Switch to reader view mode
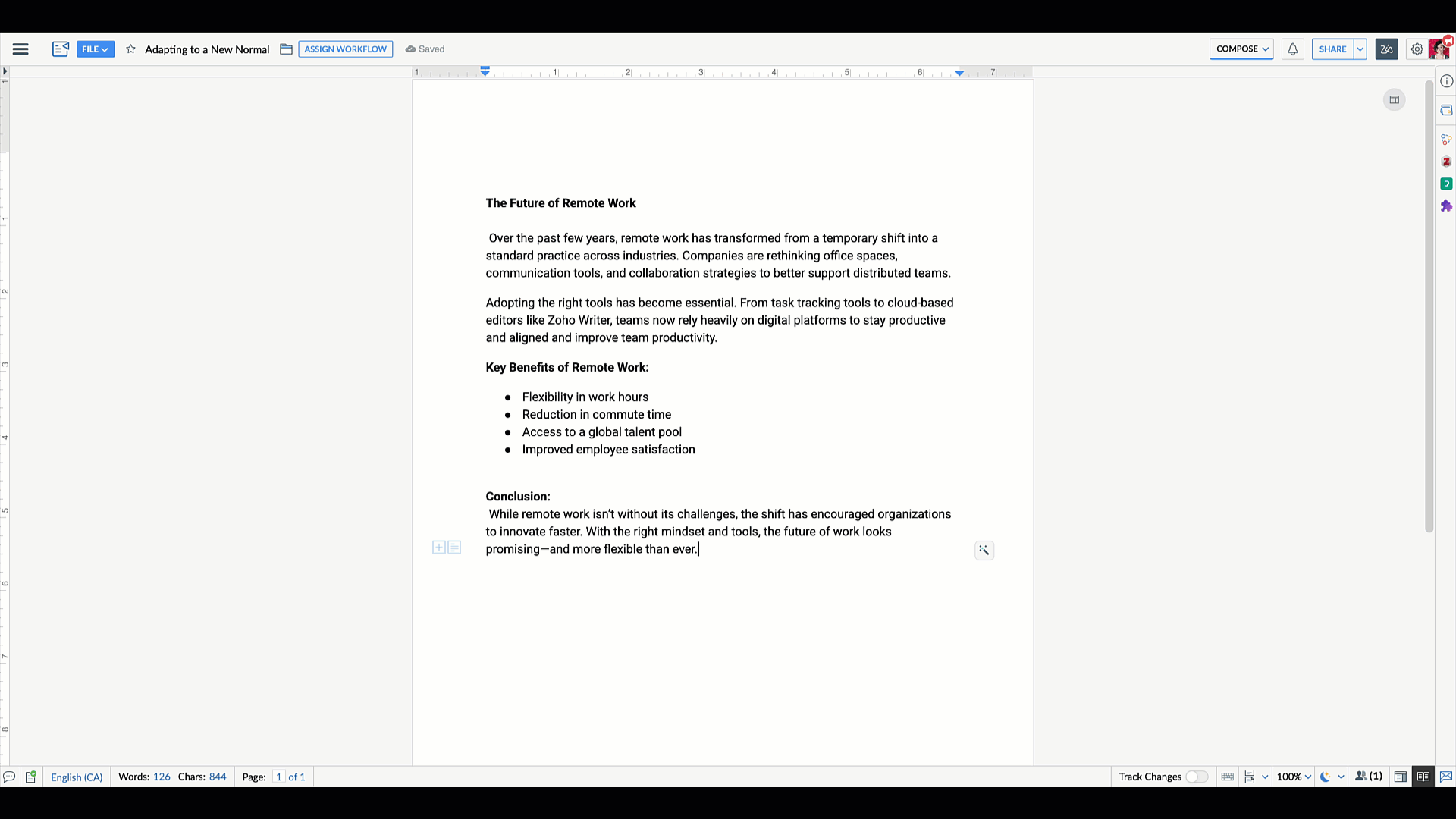Image resolution: width=1456 pixels, height=819 pixels. (1423, 777)
